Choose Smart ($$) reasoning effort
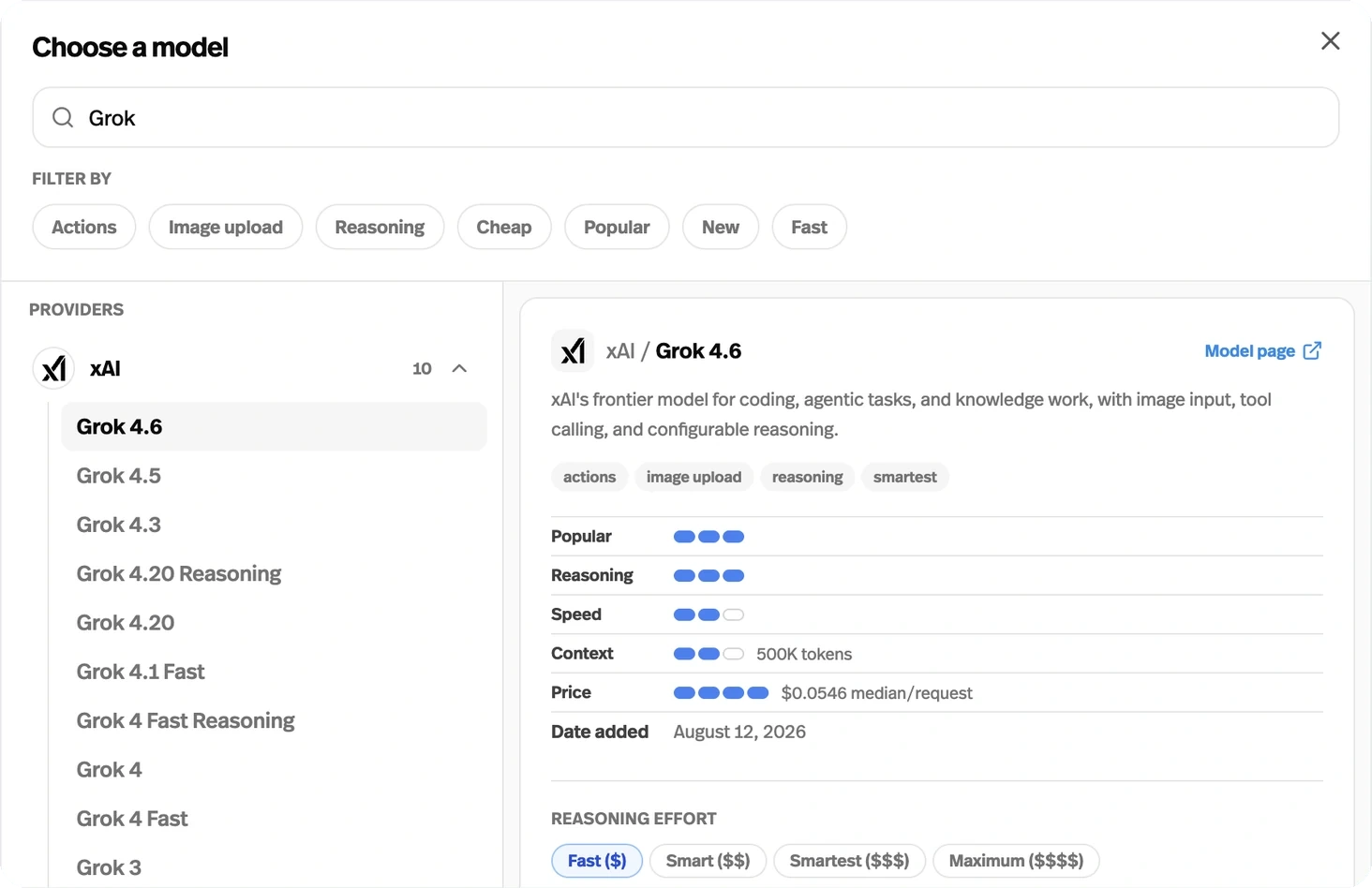The width and height of the screenshot is (1372, 888). point(708,861)
